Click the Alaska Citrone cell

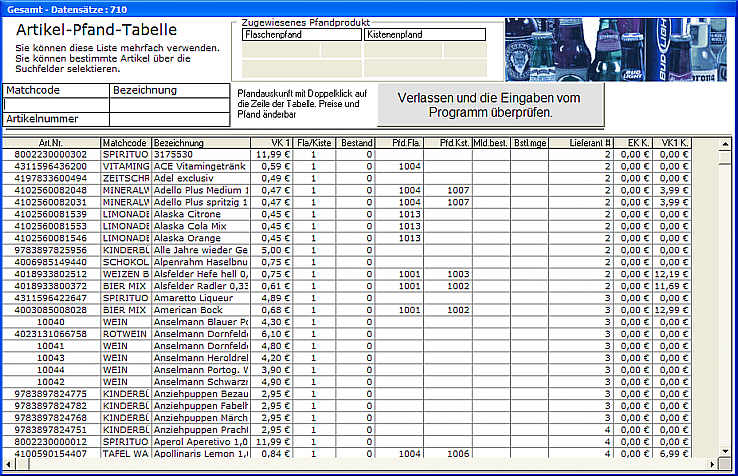[x=201, y=214]
